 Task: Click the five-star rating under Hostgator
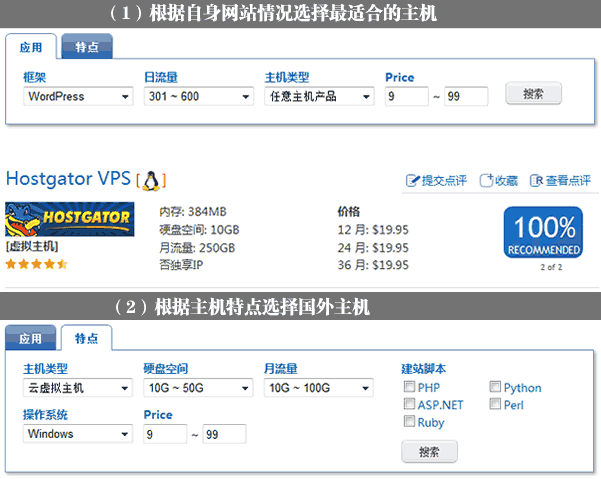tap(37, 264)
